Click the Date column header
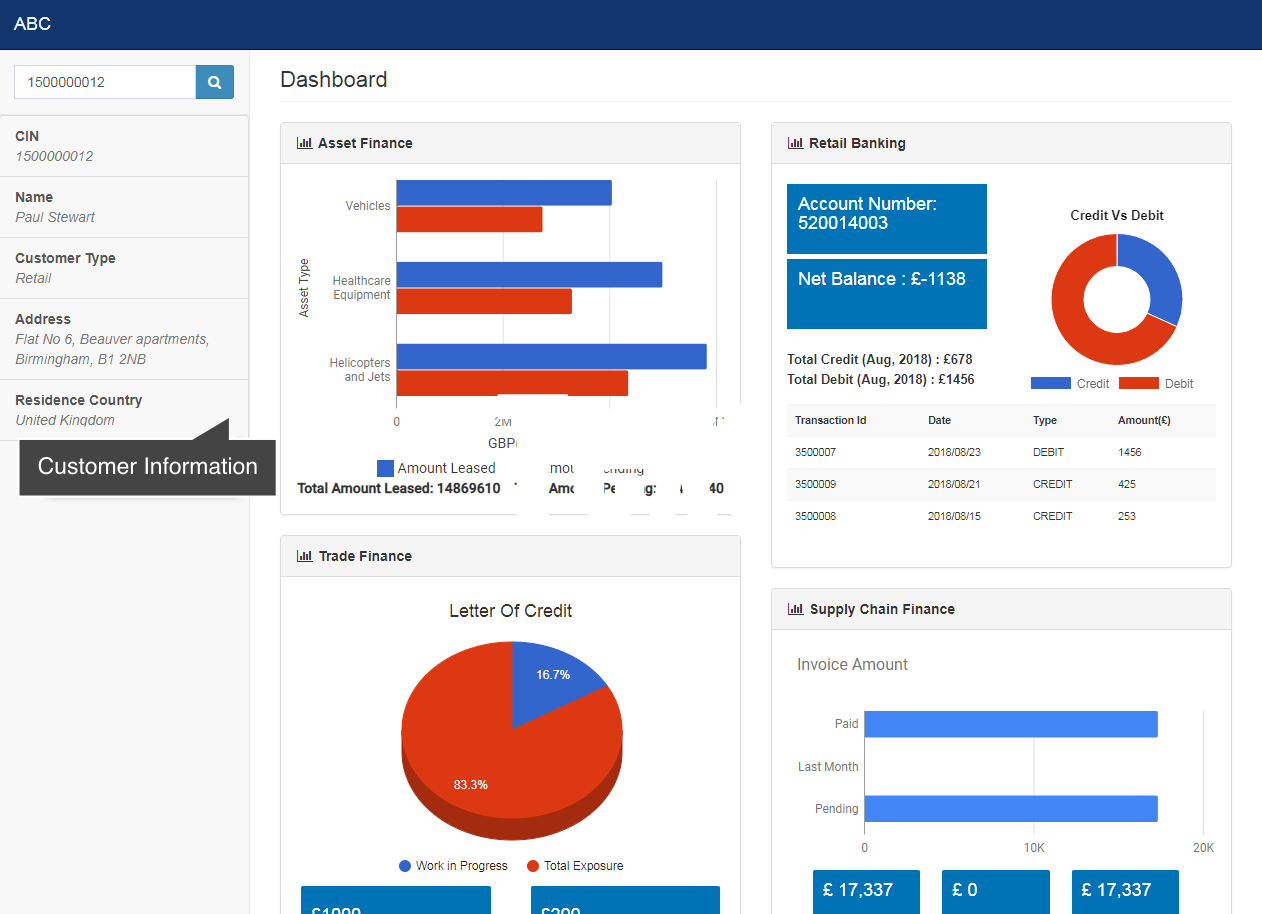The width and height of the screenshot is (1262, 914). coord(939,420)
